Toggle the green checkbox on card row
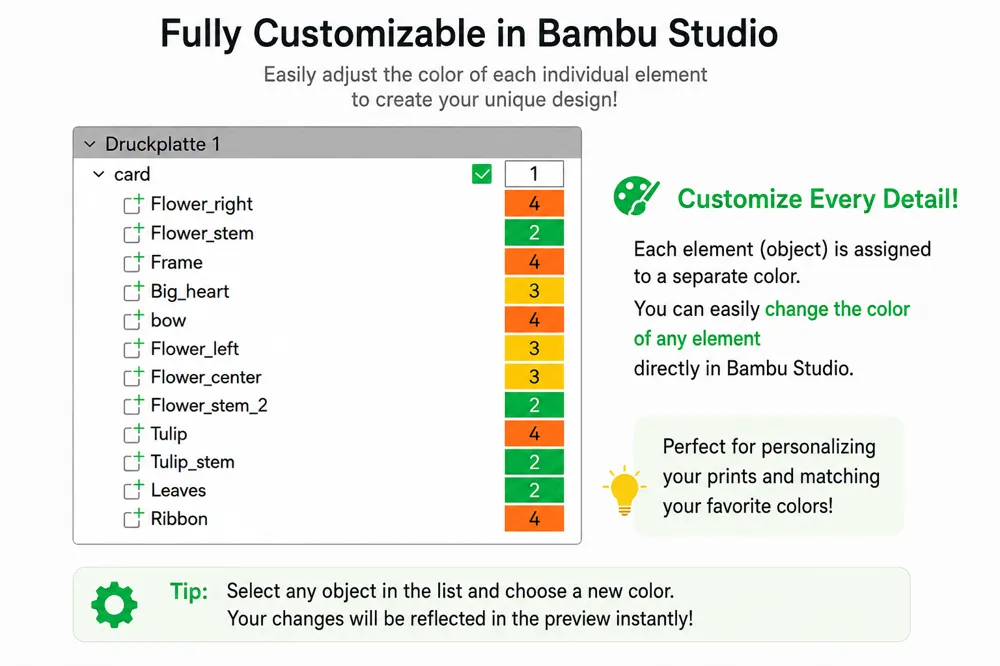 tap(482, 174)
